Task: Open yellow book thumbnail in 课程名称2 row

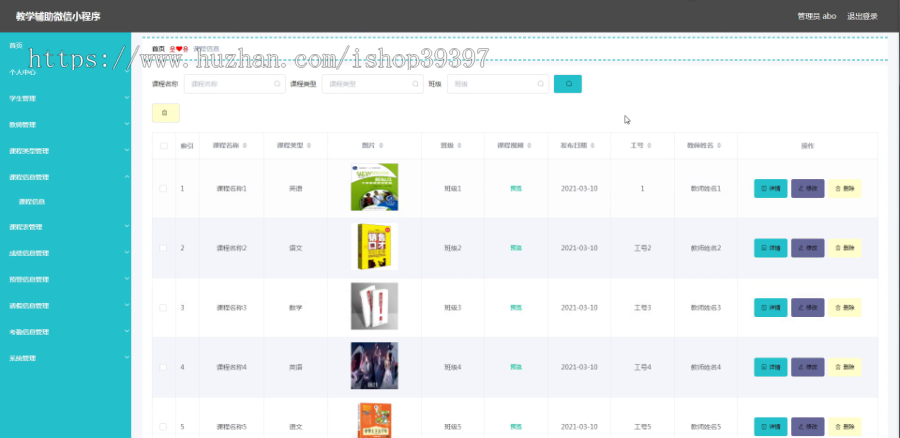Action: tap(374, 247)
